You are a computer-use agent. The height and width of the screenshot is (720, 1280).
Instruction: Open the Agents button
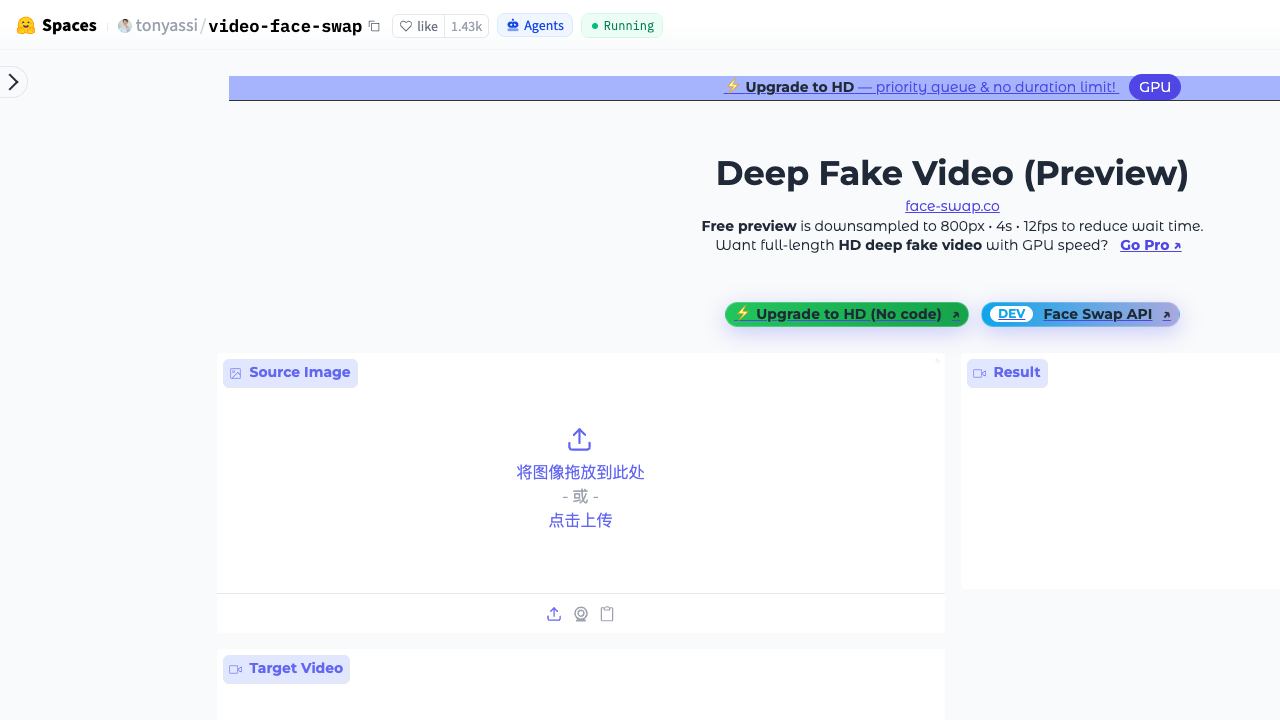[x=535, y=26]
